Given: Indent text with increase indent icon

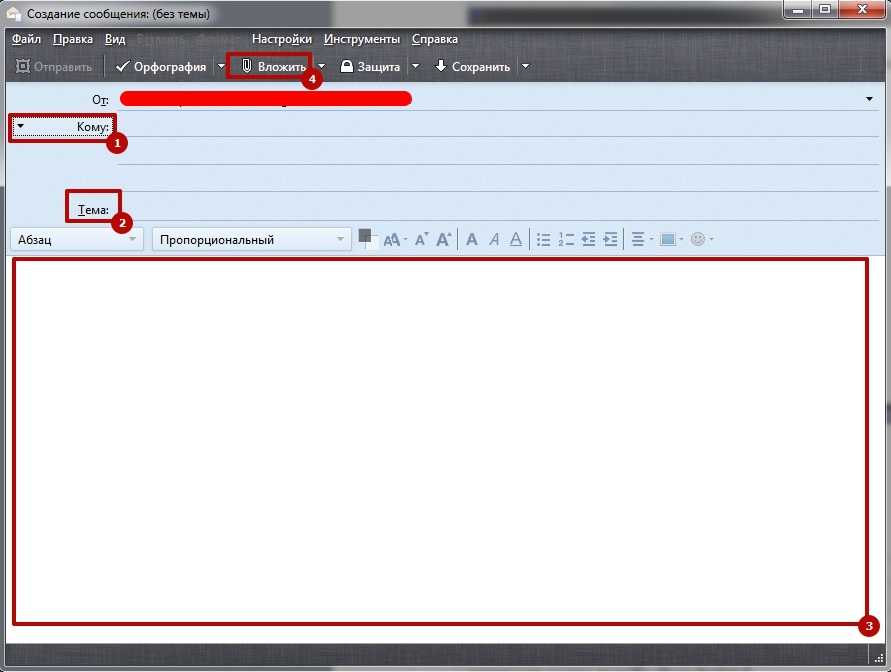Looking at the screenshot, I should (x=611, y=240).
